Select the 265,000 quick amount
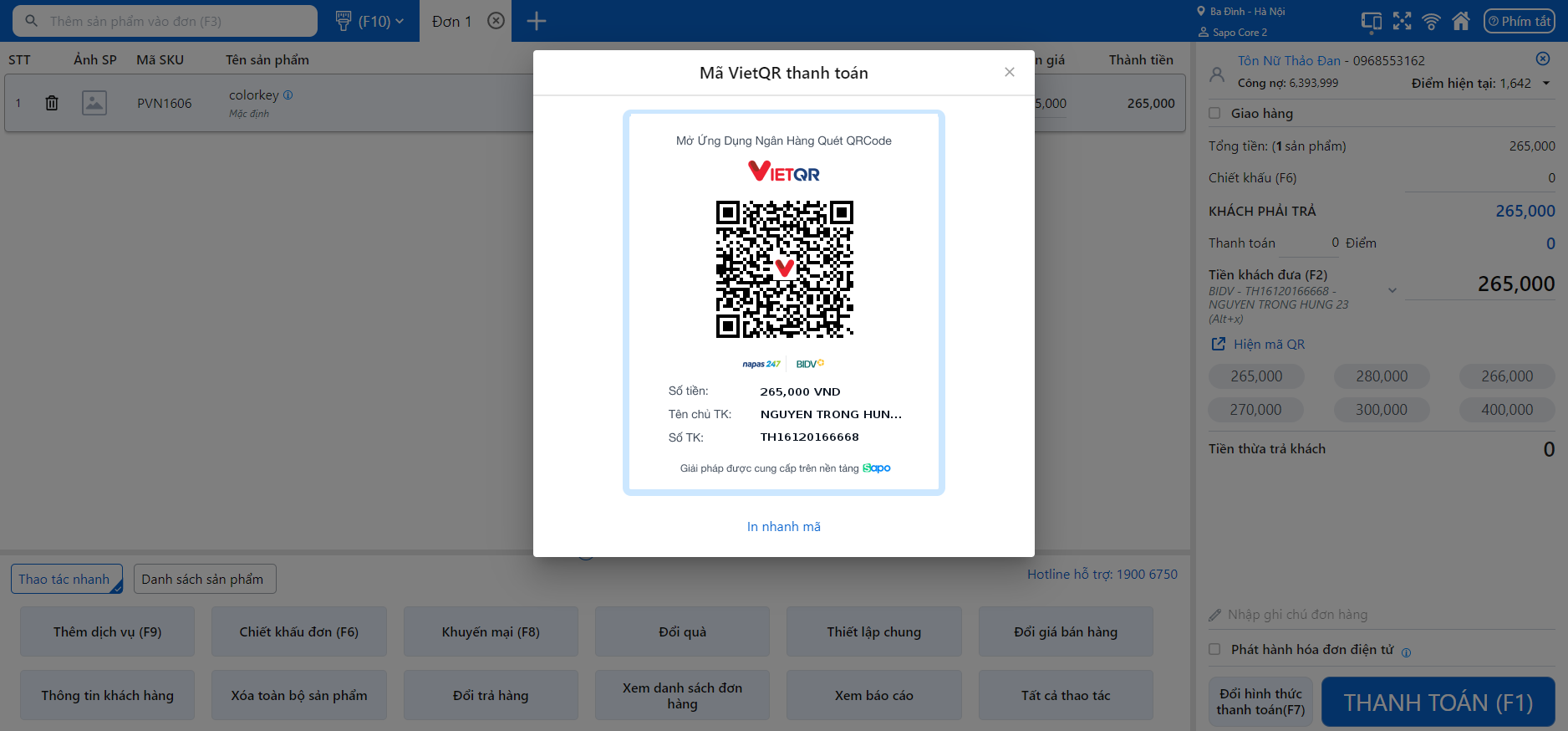The width and height of the screenshot is (1568, 731). click(1256, 376)
